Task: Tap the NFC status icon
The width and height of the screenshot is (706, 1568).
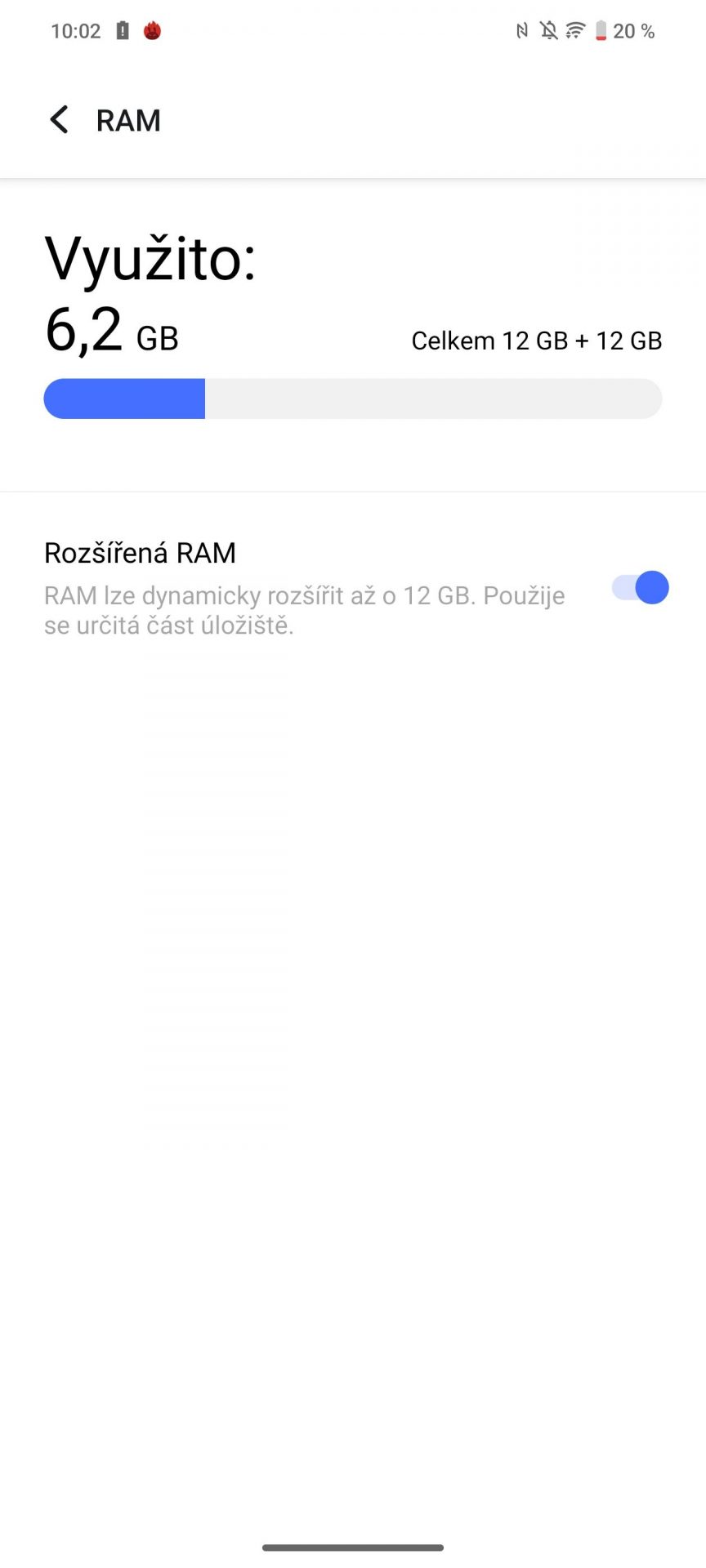Action: (522, 31)
